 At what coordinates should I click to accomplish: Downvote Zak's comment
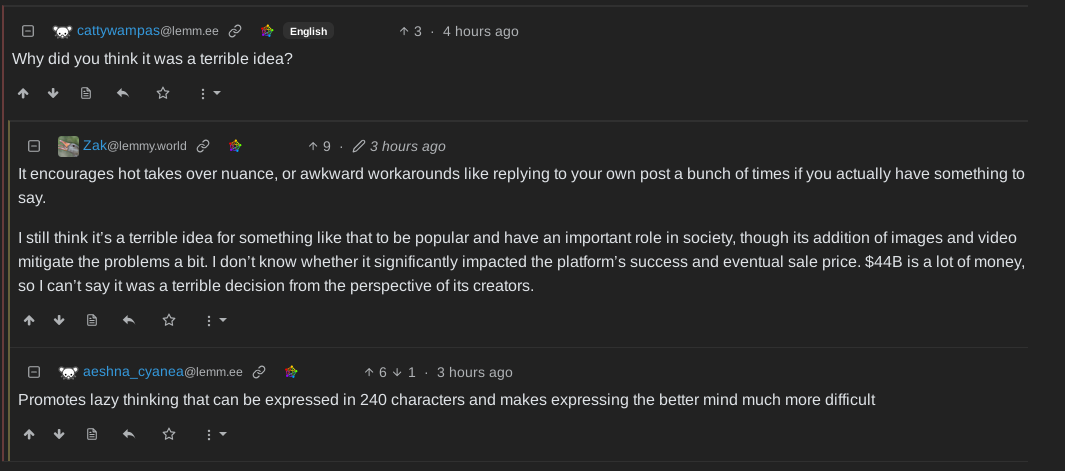pos(59,320)
